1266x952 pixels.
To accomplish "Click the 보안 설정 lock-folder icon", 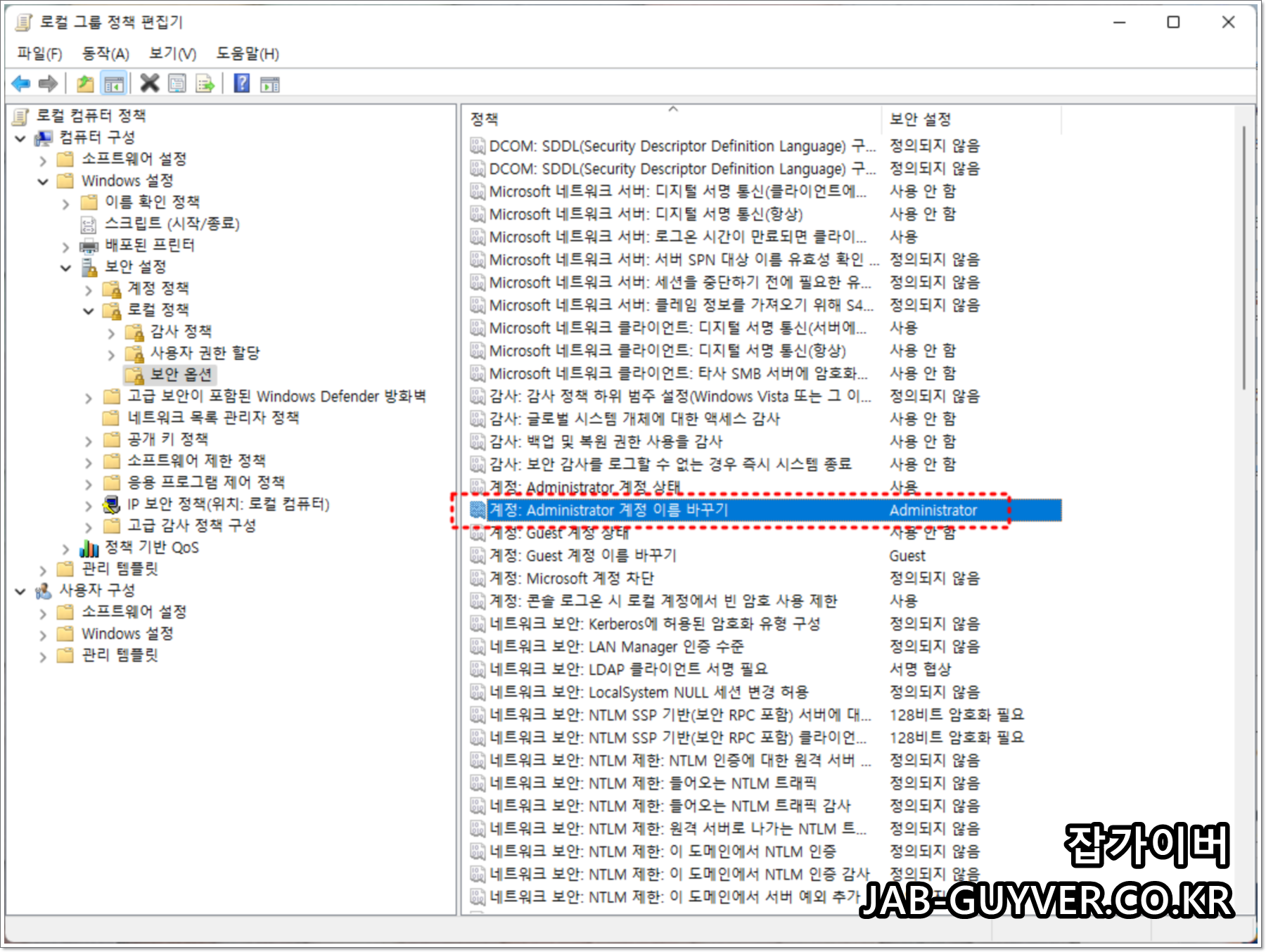I will point(89,267).
